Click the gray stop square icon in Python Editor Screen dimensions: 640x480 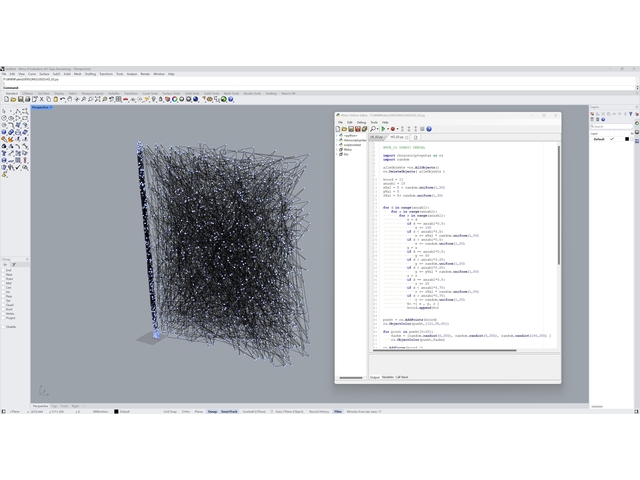click(422, 129)
